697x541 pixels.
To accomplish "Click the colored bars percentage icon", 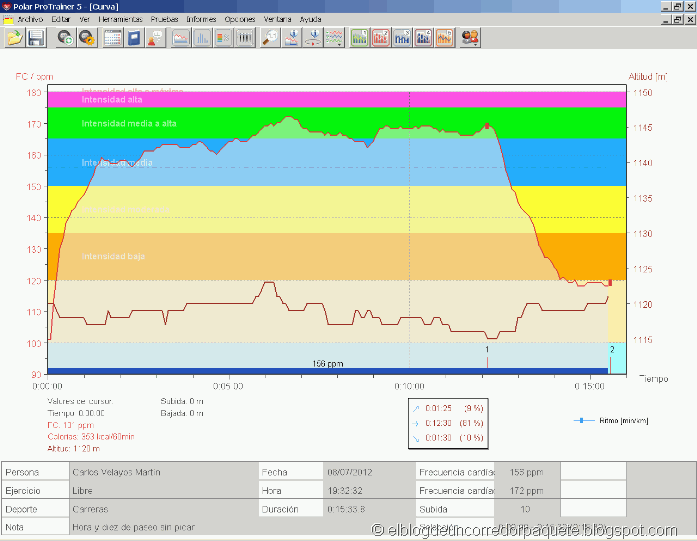I will pos(224,38).
